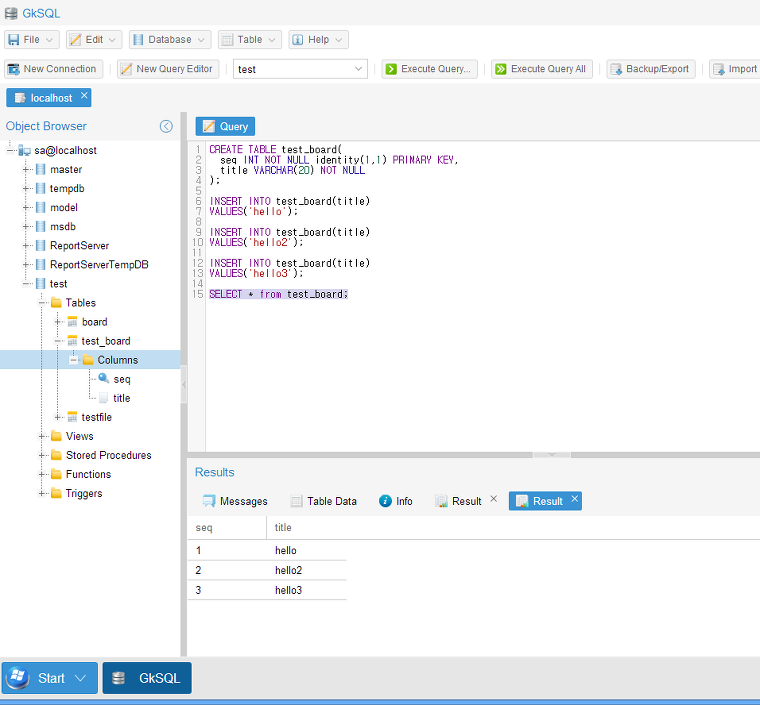Click the board table icon
The height and width of the screenshot is (705, 760).
(x=72, y=322)
